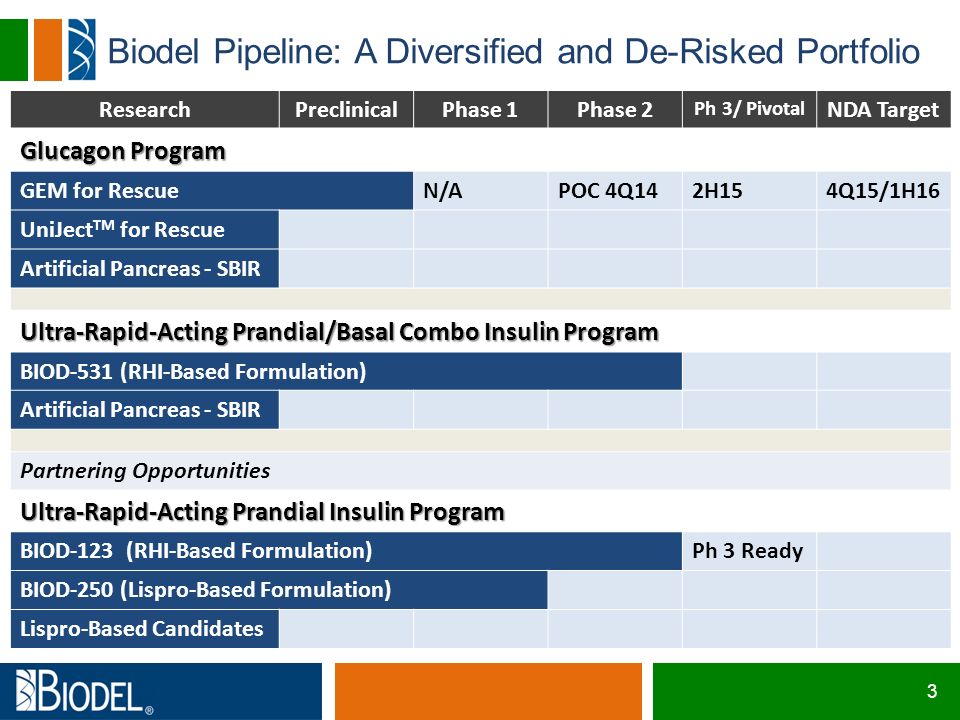
Task: Select 'Ultra-Rapid-Acting Prandial/Basal Combo Insulin Program' heading
Action: coord(339,332)
